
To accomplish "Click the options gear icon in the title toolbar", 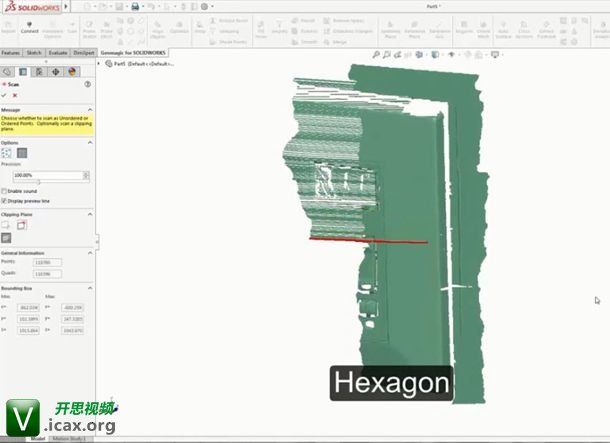I will (x=205, y=6).
